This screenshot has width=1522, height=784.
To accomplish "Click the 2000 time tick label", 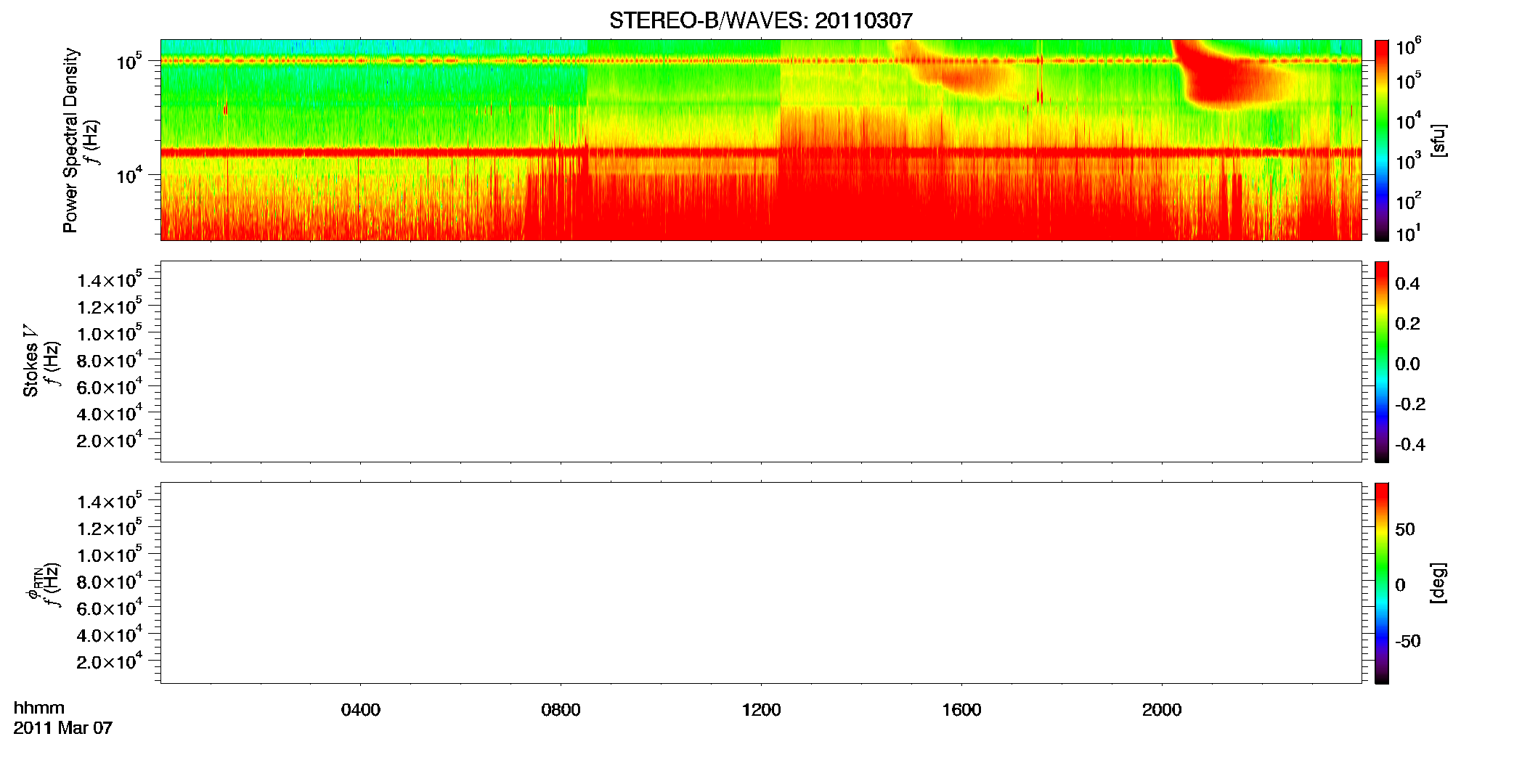I will (x=1162, y=710).
